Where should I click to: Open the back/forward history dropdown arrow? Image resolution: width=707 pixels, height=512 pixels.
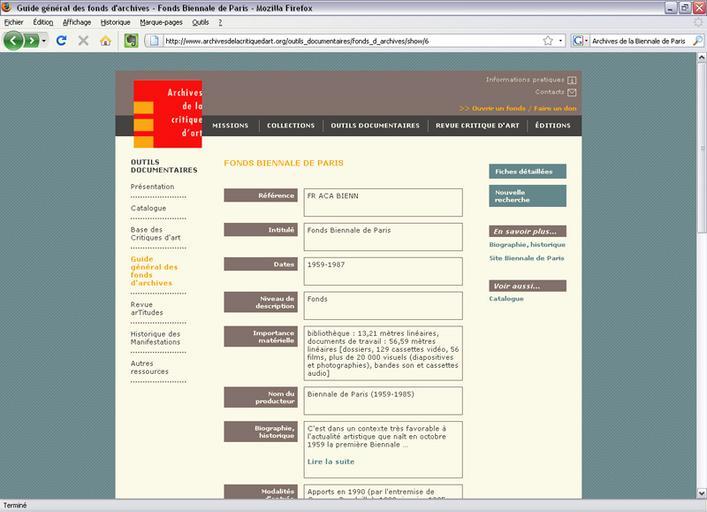[45, 41]
